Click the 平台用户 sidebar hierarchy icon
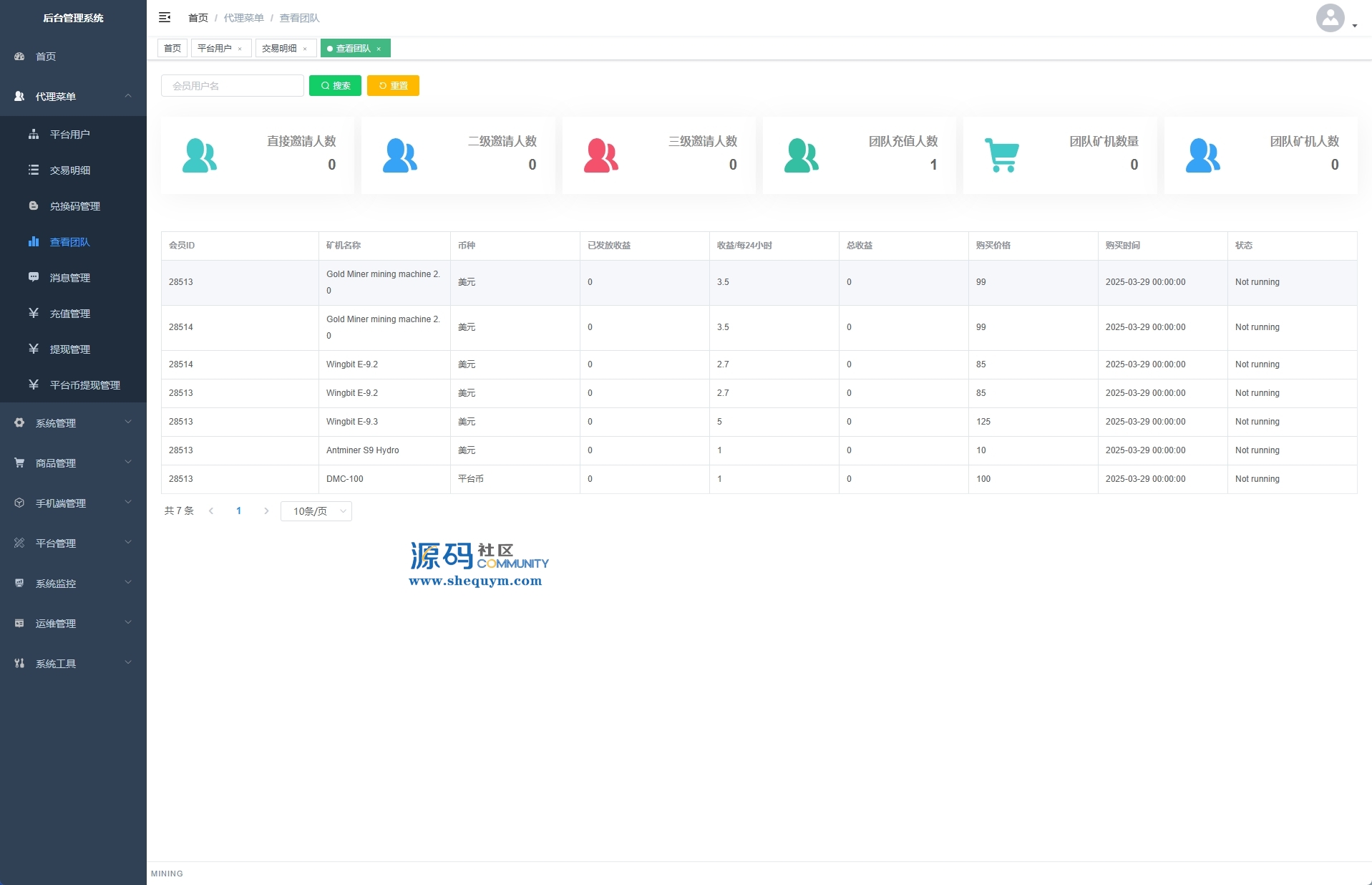Viewport: 1372px width, 885px height. point(34,135)
